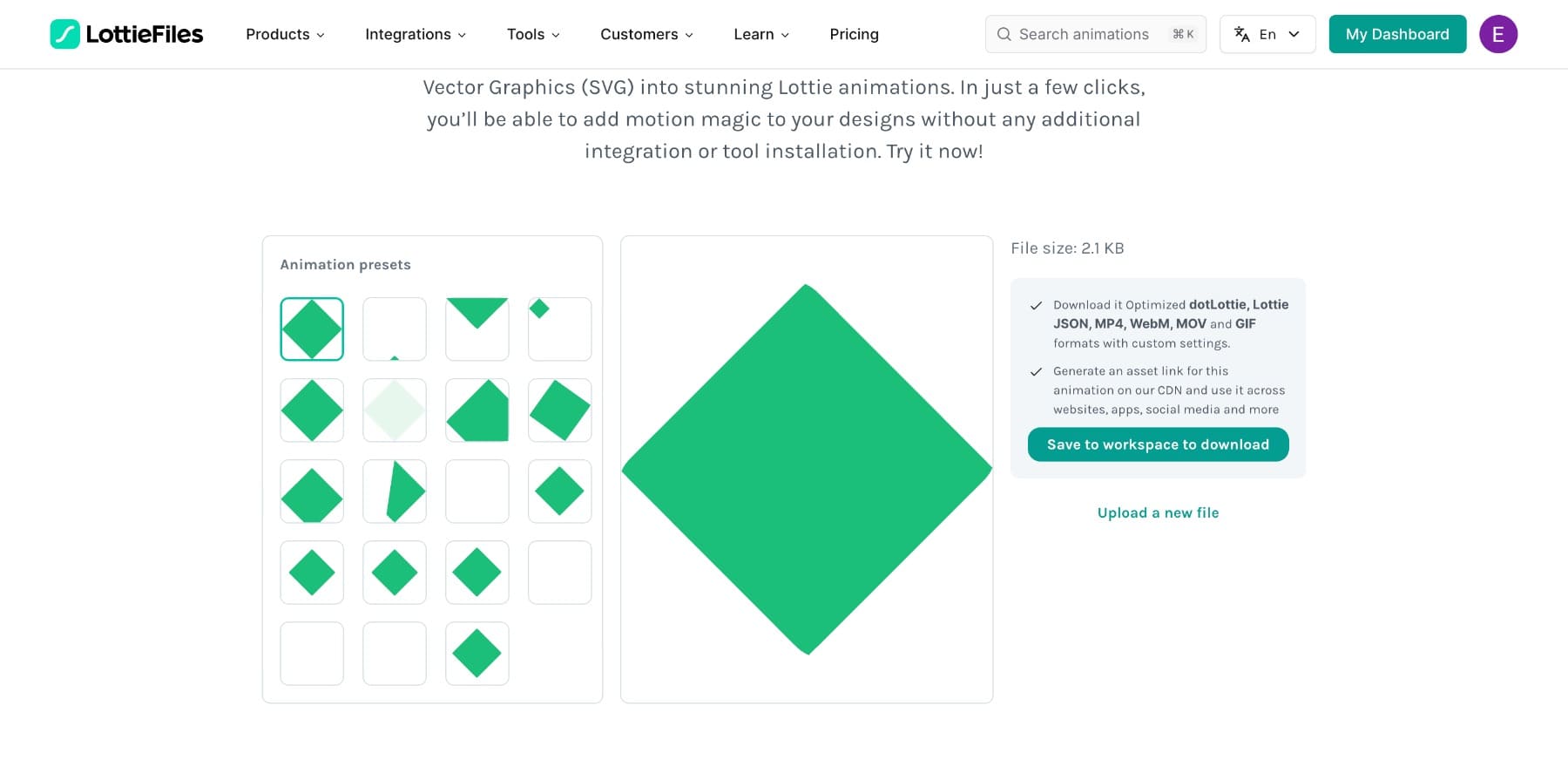
Task: Expand the Integrations dropdown menu
Action: tap(416, 34)
